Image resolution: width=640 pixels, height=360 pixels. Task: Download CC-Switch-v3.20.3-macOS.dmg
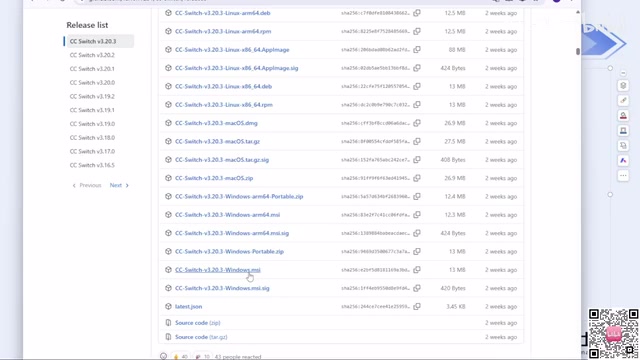216,123
